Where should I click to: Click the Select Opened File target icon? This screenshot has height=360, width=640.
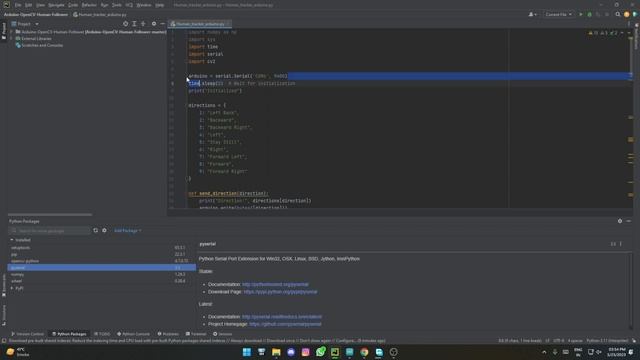[125, 24]
